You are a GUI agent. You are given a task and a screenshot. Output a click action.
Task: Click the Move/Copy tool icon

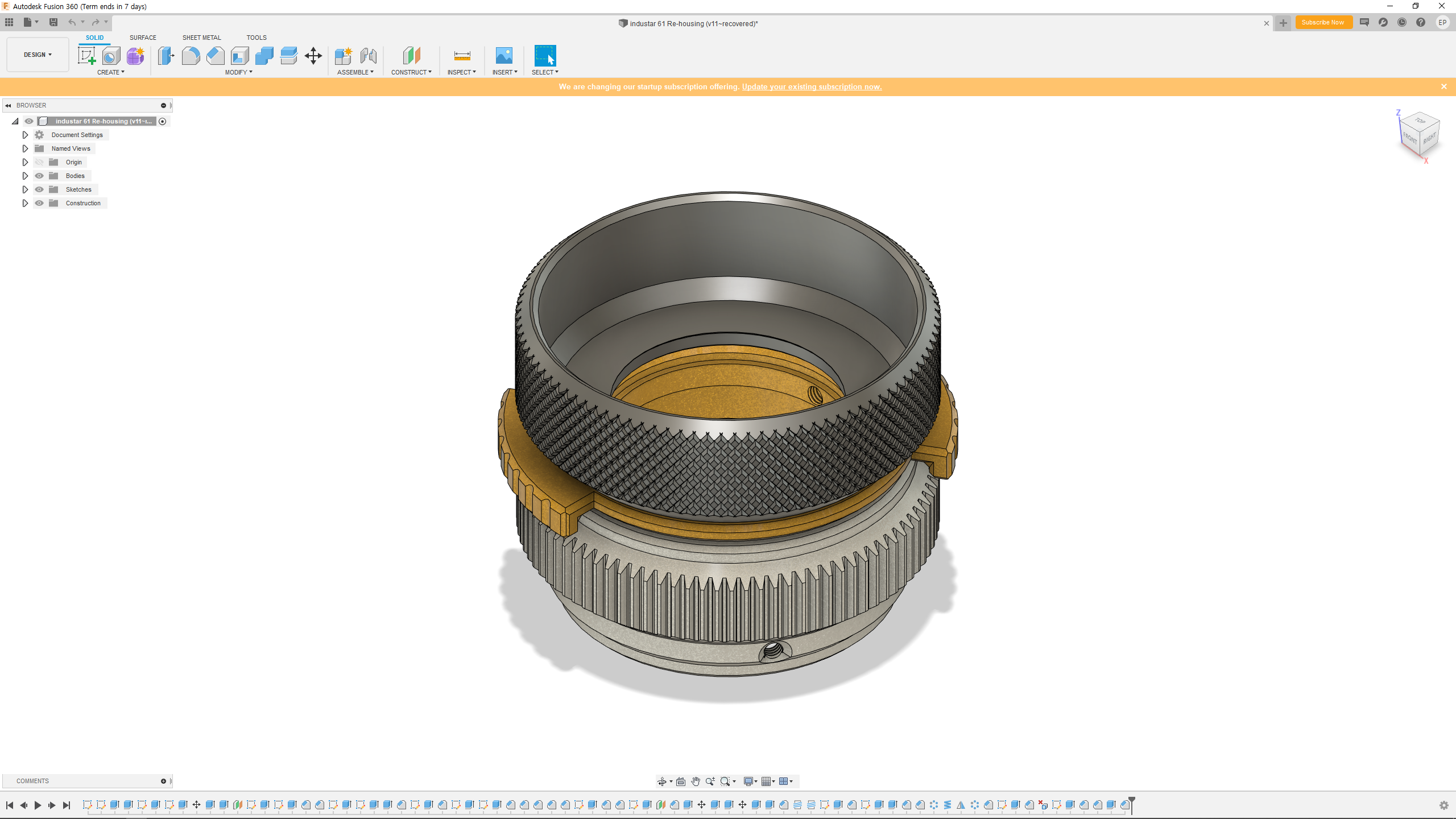coord(313,56)
